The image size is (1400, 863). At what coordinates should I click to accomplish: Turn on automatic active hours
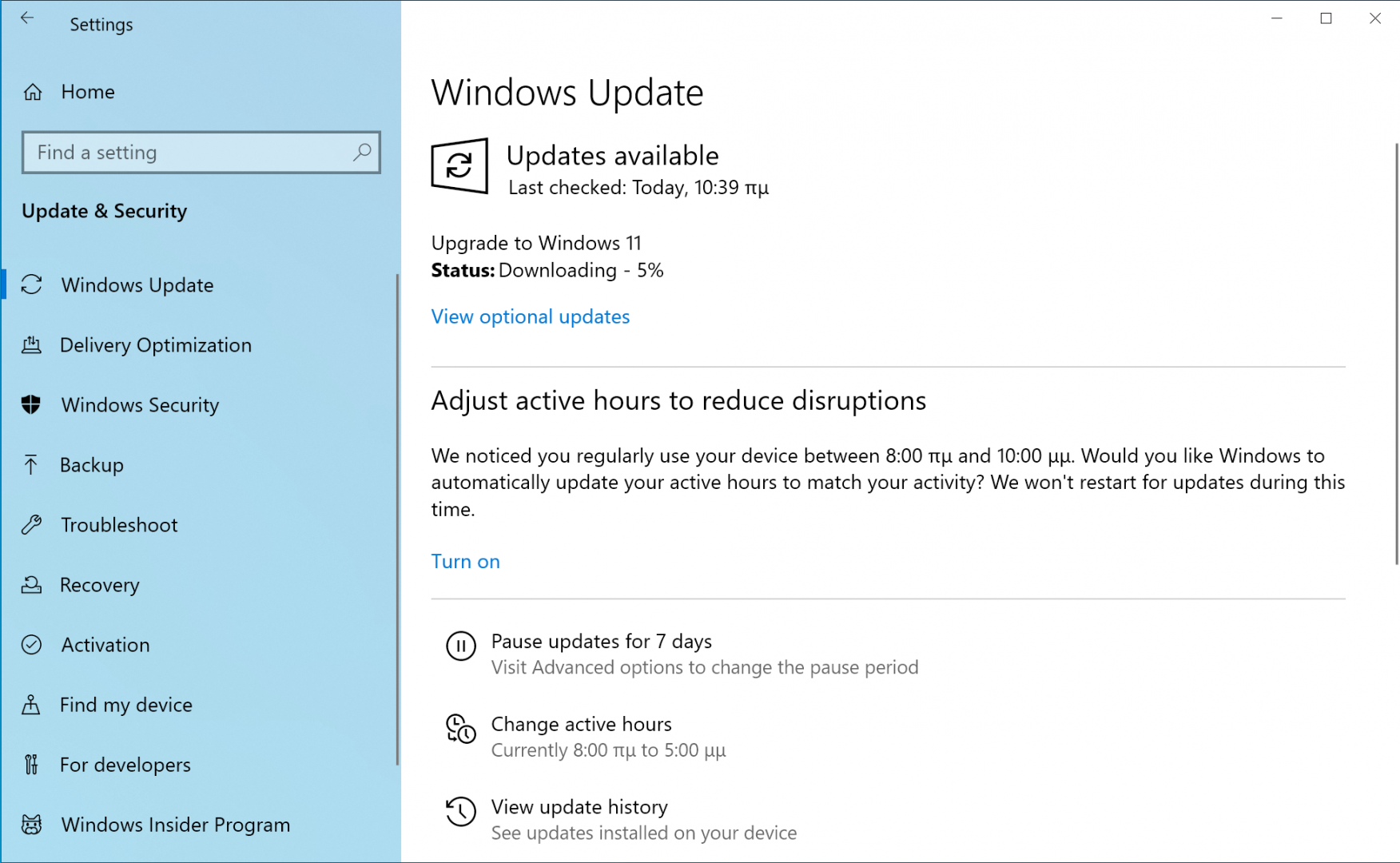coord(466,561)
